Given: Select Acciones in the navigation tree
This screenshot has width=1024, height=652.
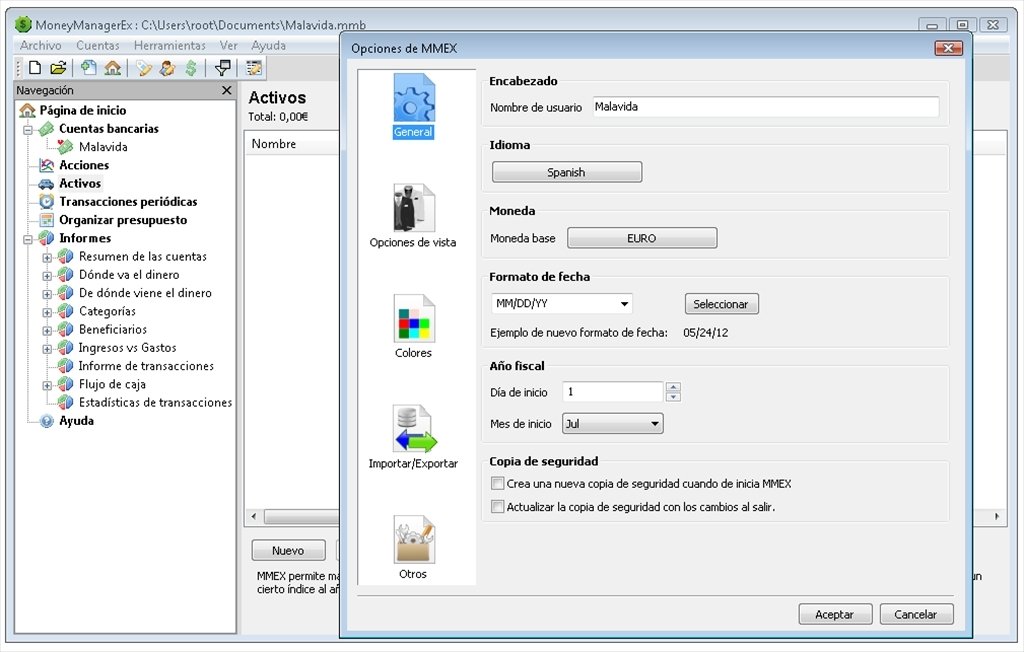Looking at the screenshot, I should [84, 165].
